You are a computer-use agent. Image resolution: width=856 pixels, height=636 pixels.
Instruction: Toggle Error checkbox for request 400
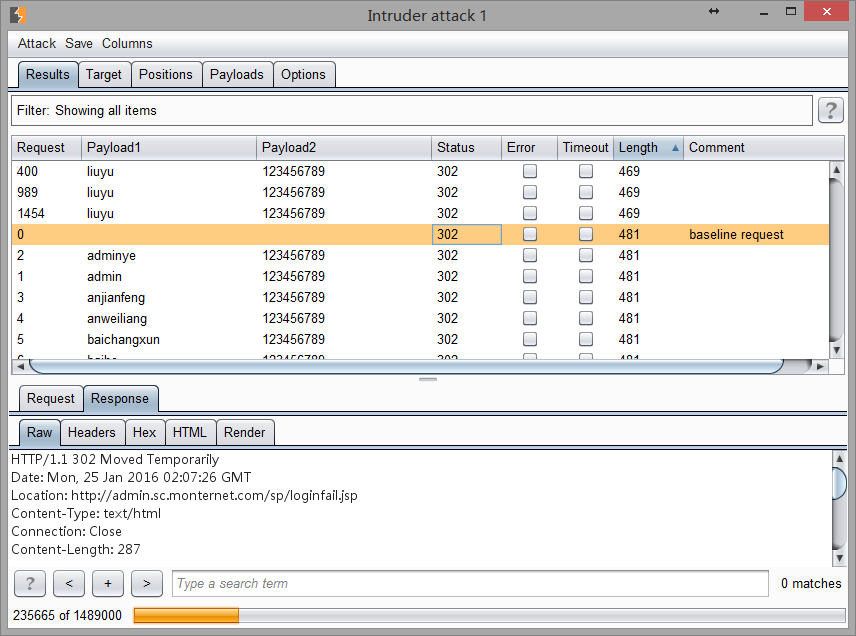530,172
